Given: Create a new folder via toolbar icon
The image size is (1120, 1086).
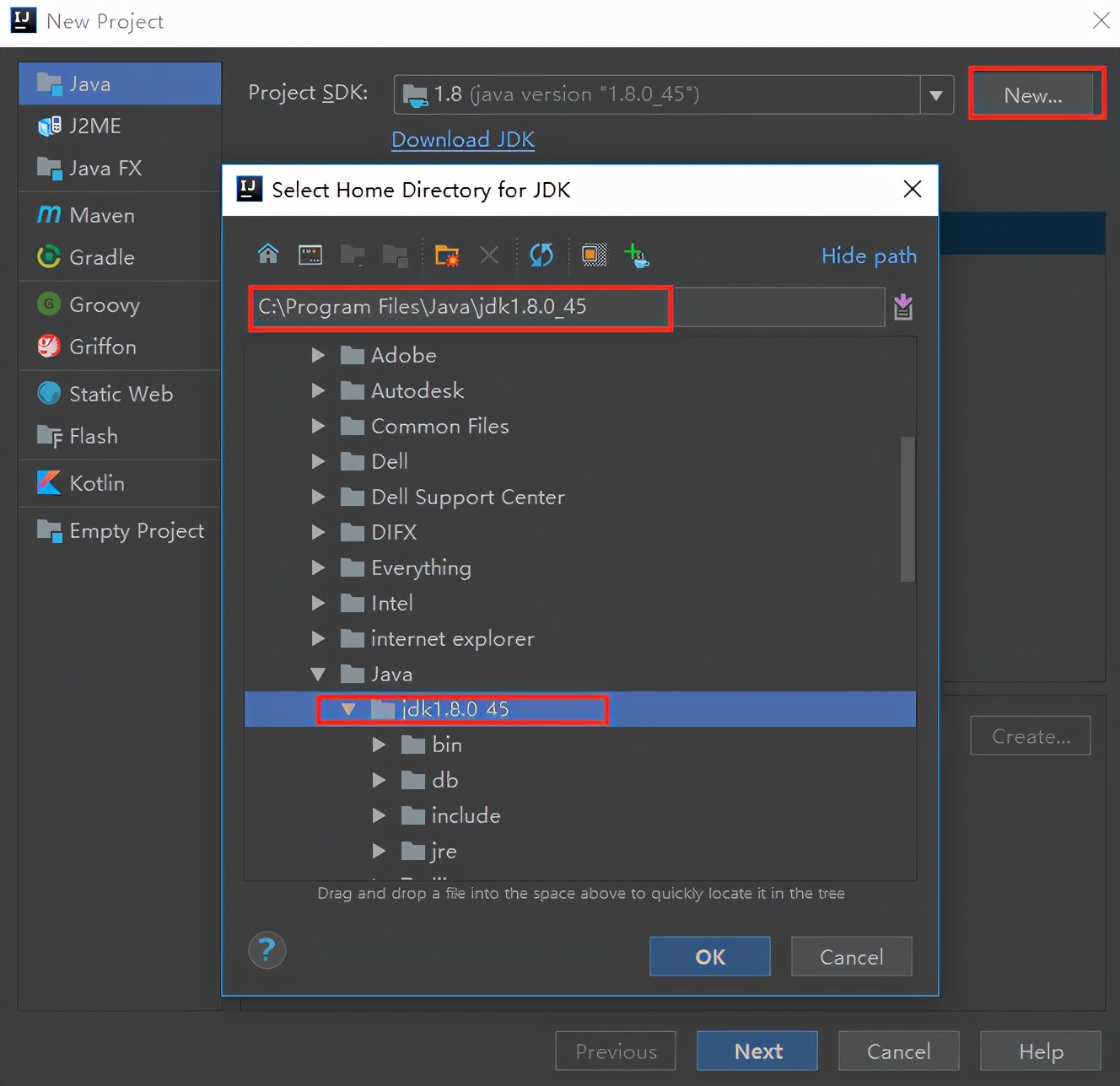Looking at the screenshot, I should pyautogui.click(x=447, y=255).
